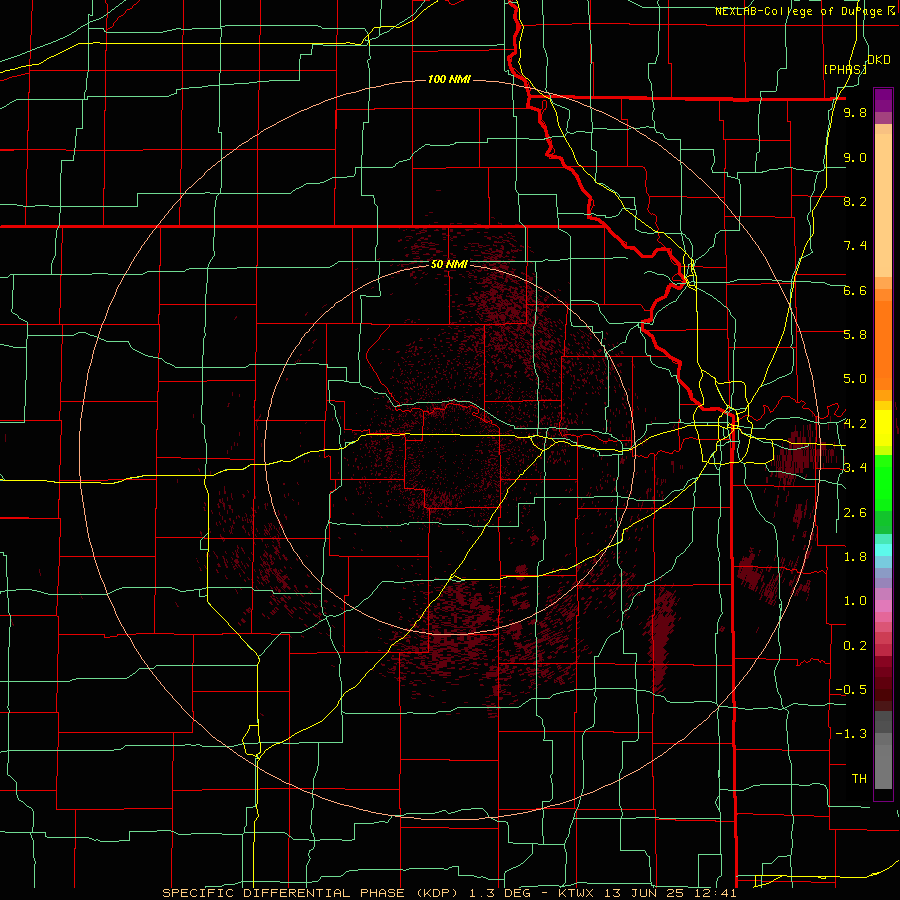
Task: Click the pink segment of the color bar
Action: point(883,606)
